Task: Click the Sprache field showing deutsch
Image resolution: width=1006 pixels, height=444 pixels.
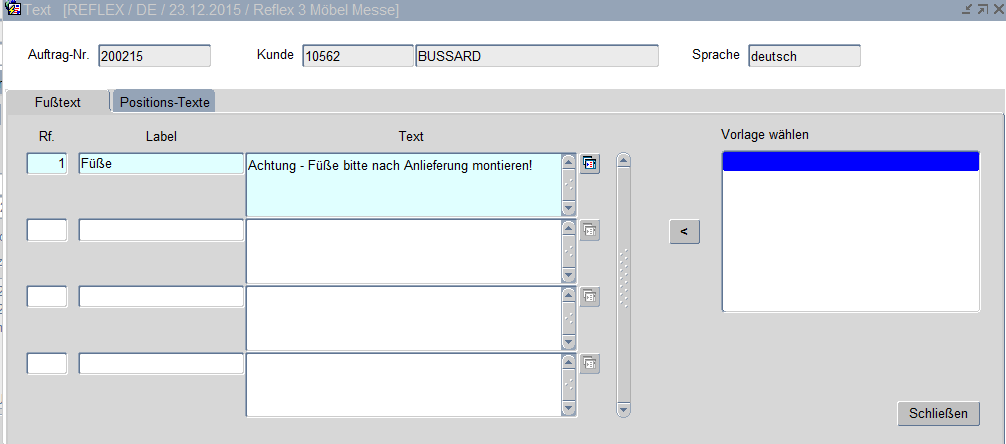Action: [x=803, y=56]
